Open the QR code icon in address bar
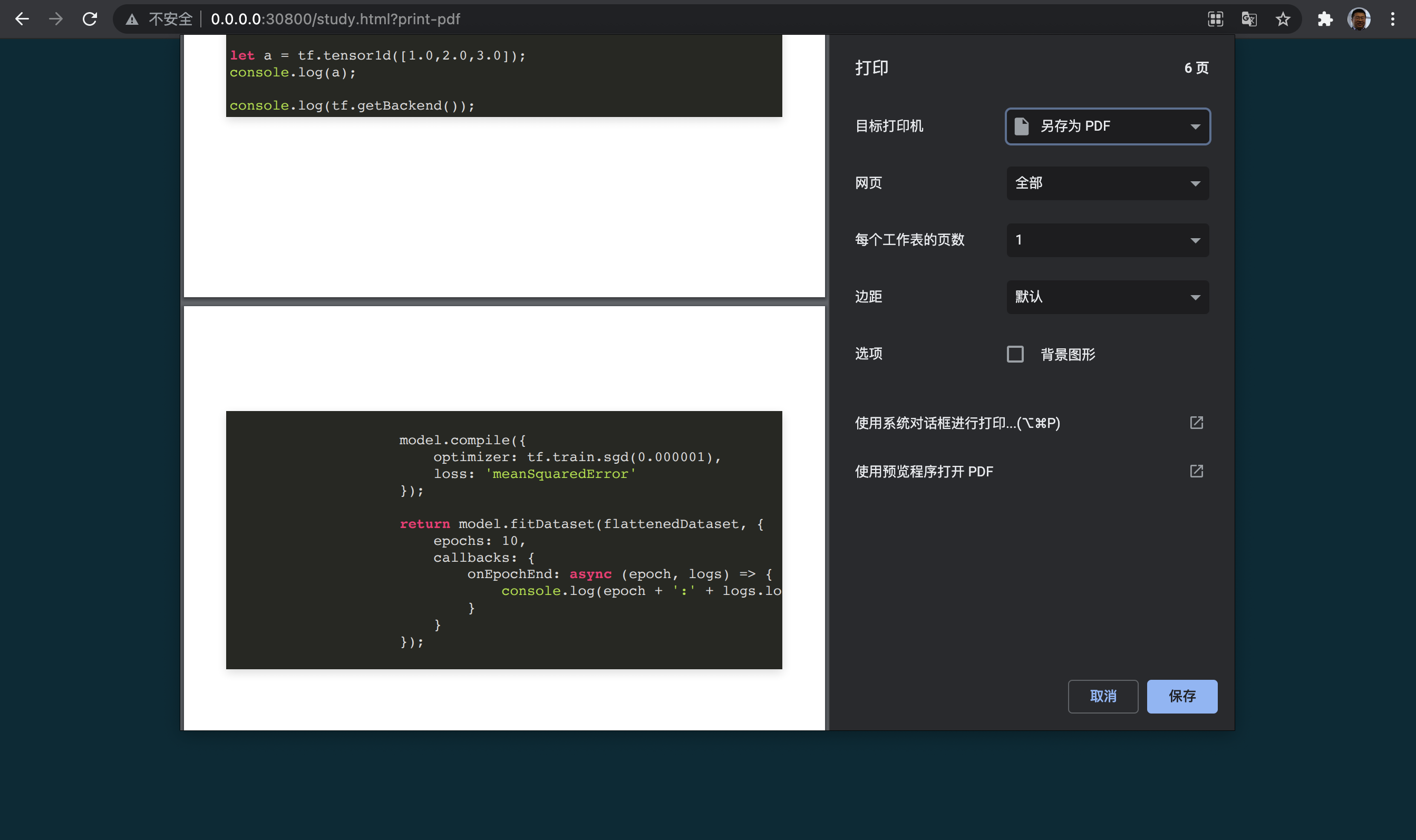This screenshot has height=840, width=1416. point(1215,19)
